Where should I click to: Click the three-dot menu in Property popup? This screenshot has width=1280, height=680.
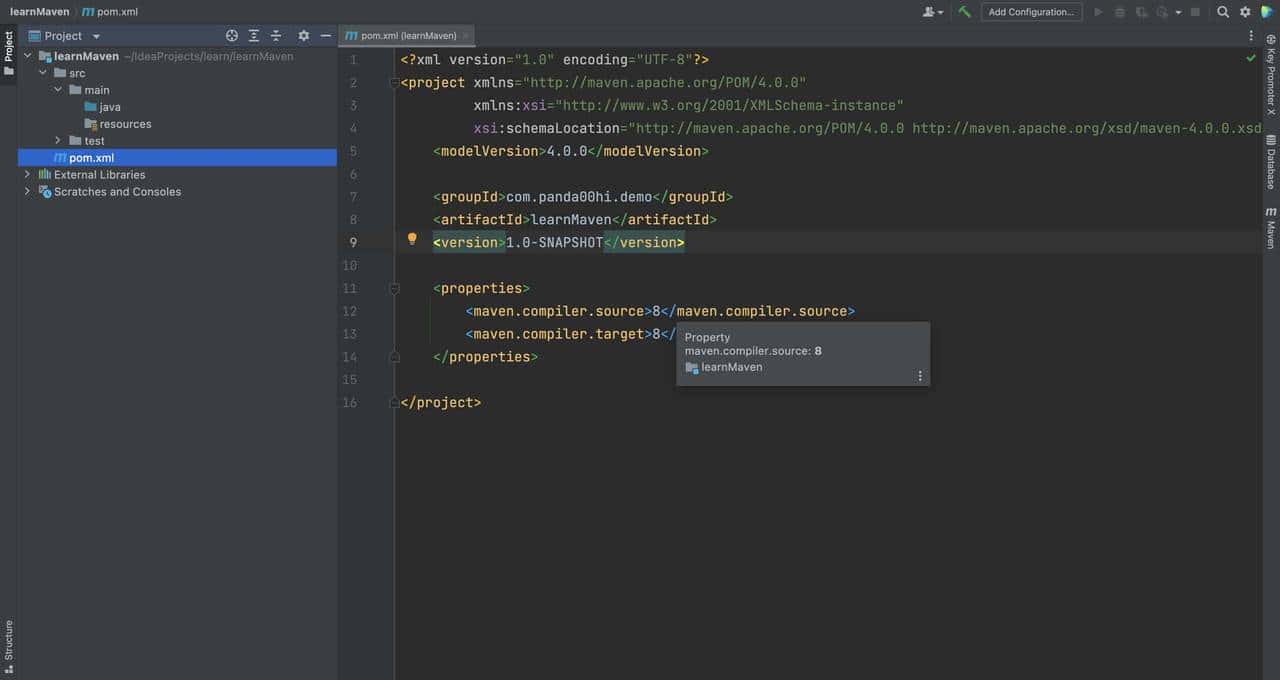[920, 376]
